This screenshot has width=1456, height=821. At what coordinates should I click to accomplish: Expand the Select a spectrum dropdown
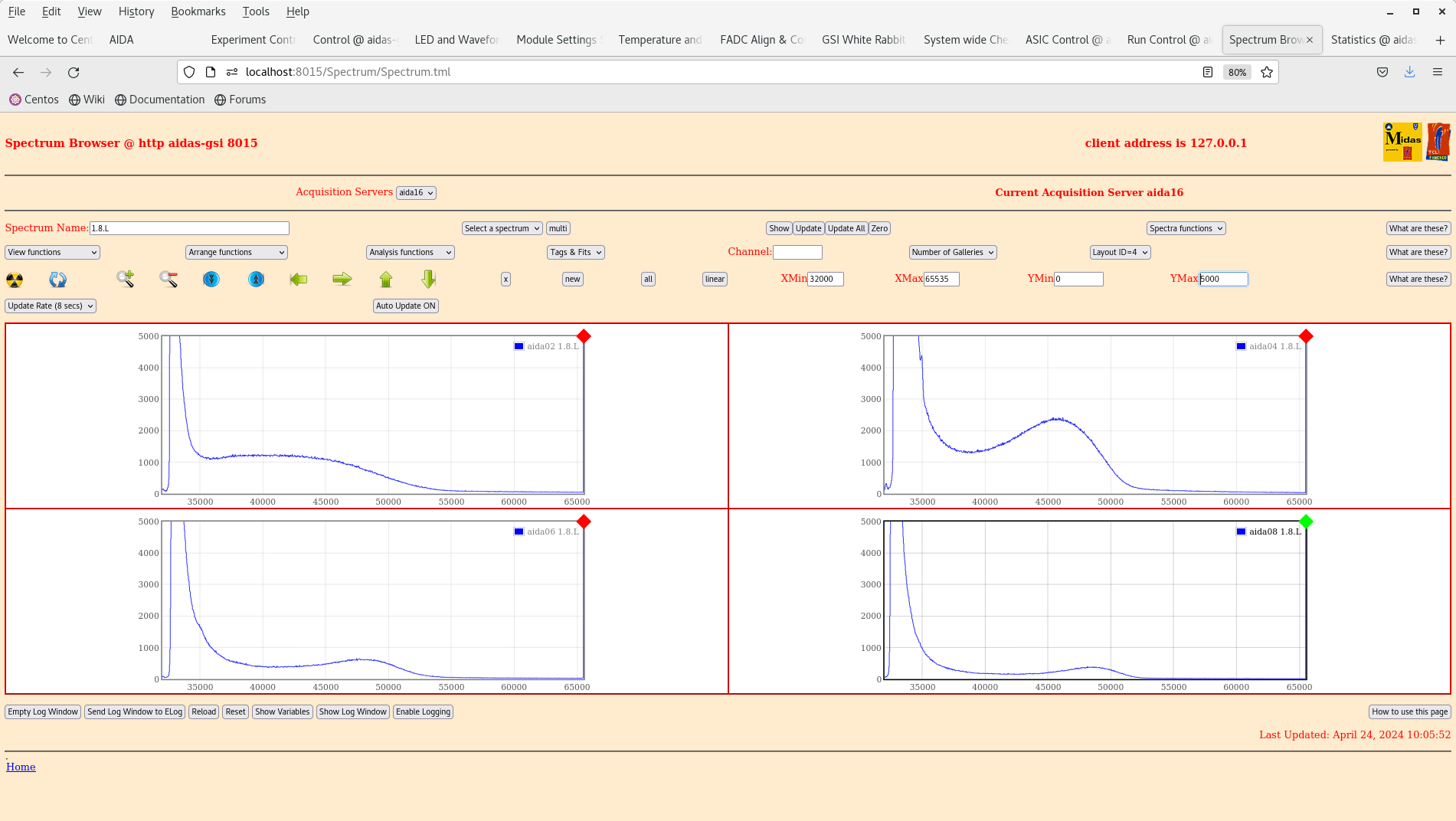pyautogui.click(x=501, y=227)
